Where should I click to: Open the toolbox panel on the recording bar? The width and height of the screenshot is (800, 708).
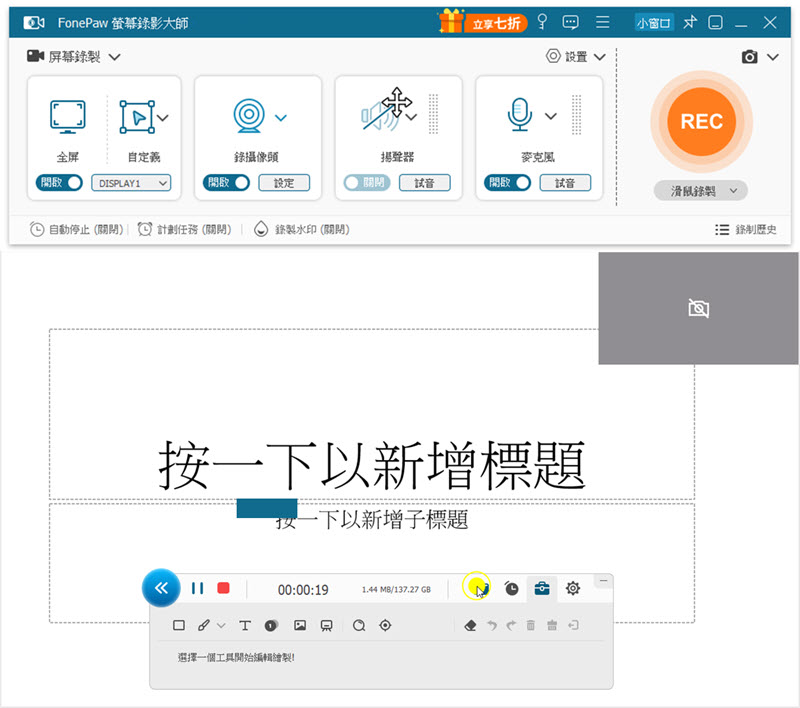point(541,589)
